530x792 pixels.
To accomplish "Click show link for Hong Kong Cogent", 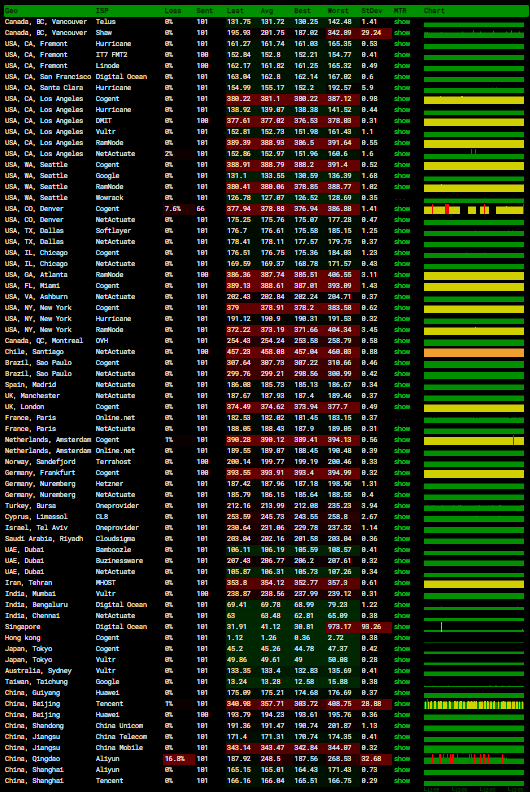I will [x=402, y=638].
